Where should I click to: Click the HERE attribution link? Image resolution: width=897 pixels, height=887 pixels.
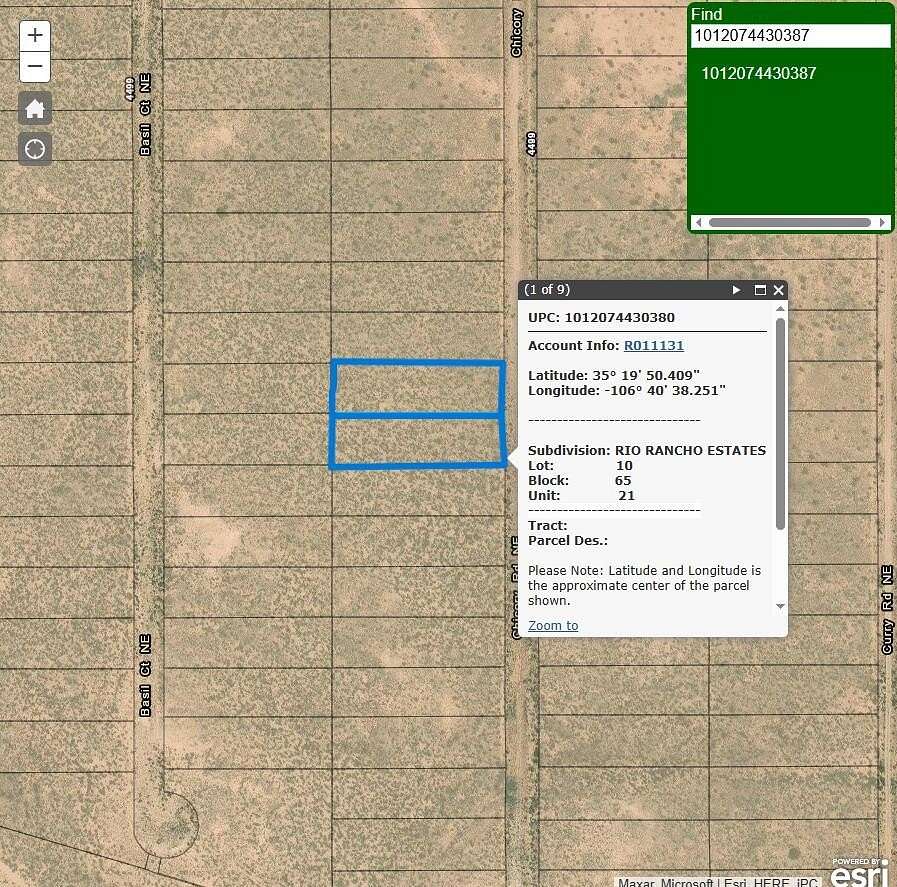(770, 883)
